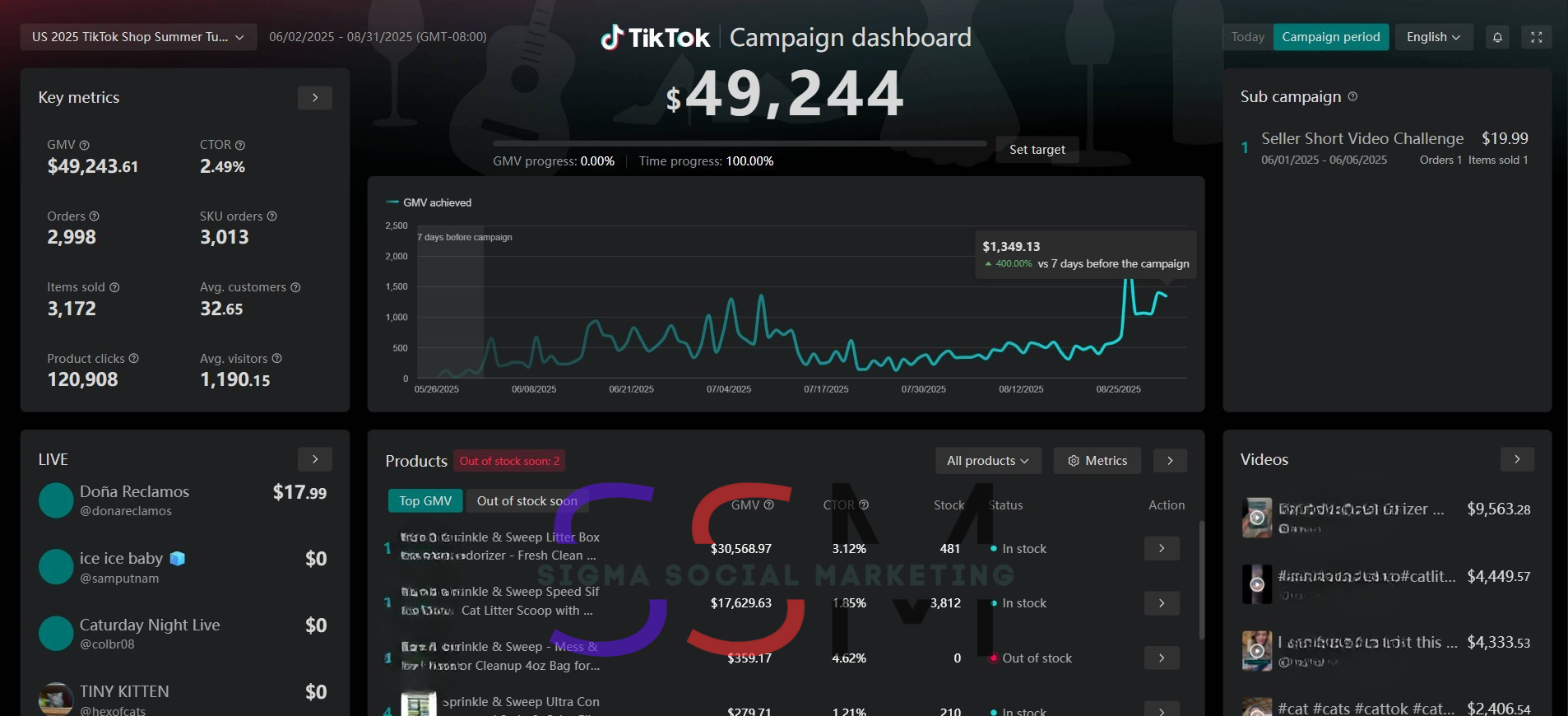Click the Avg. customers info icon
The image size is (1568, 716).
tap(295, 287)
